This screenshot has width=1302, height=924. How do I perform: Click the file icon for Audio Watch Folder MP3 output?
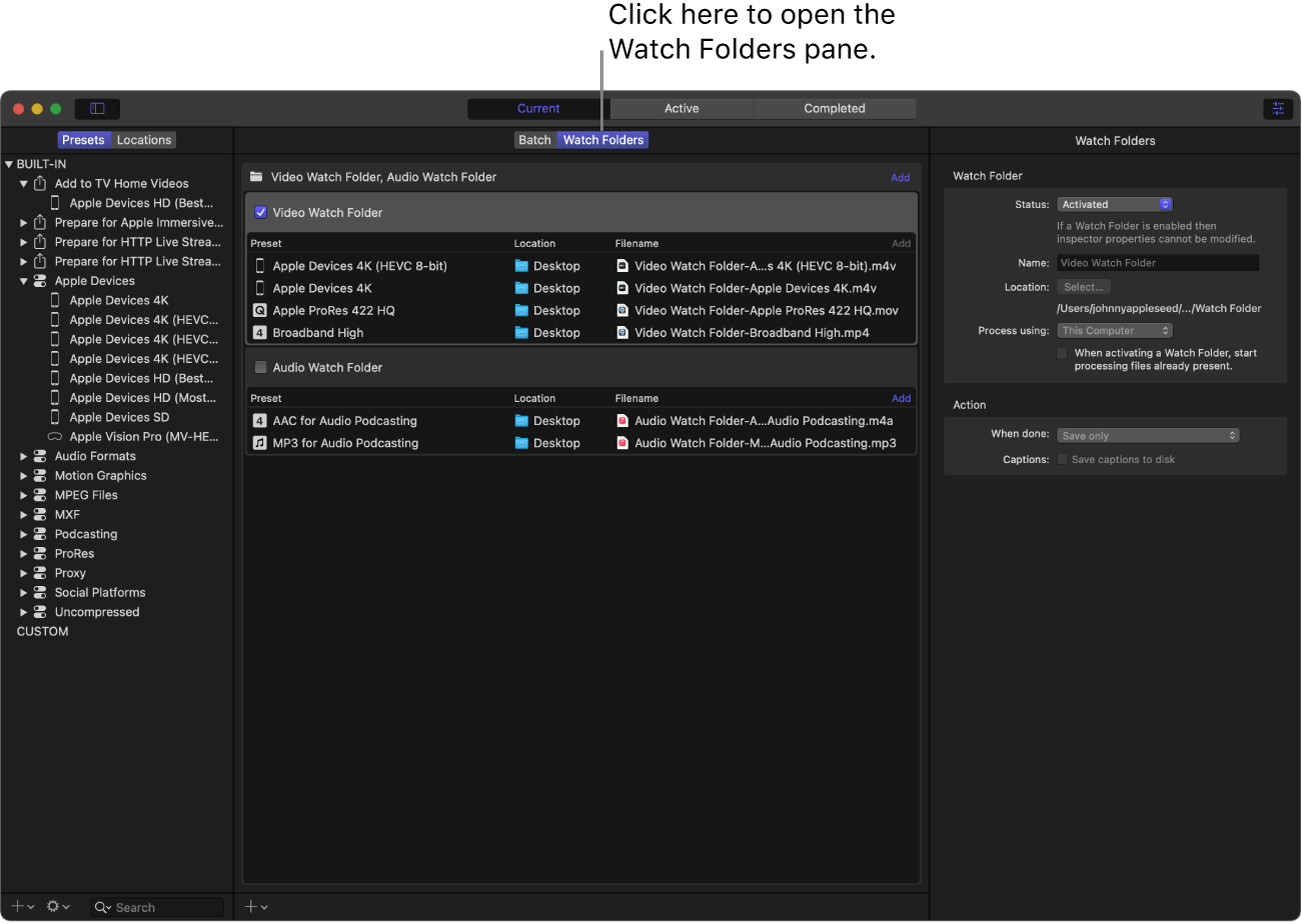pos(622,443)
